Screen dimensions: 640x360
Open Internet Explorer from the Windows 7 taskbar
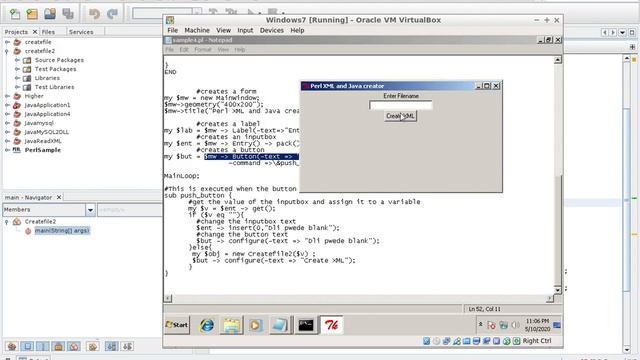pyautogui.click(x=207, y=325)
